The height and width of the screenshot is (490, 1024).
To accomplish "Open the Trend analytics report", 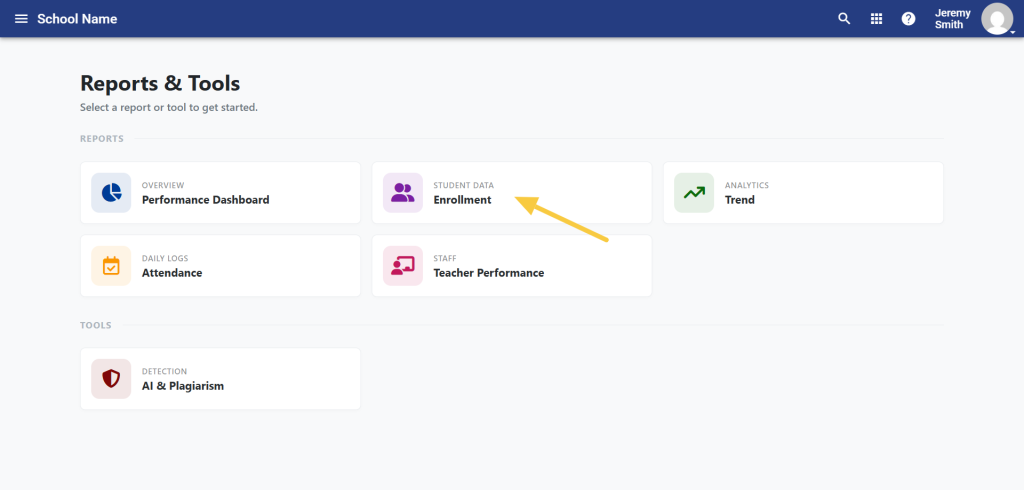I will coord(803,193).
